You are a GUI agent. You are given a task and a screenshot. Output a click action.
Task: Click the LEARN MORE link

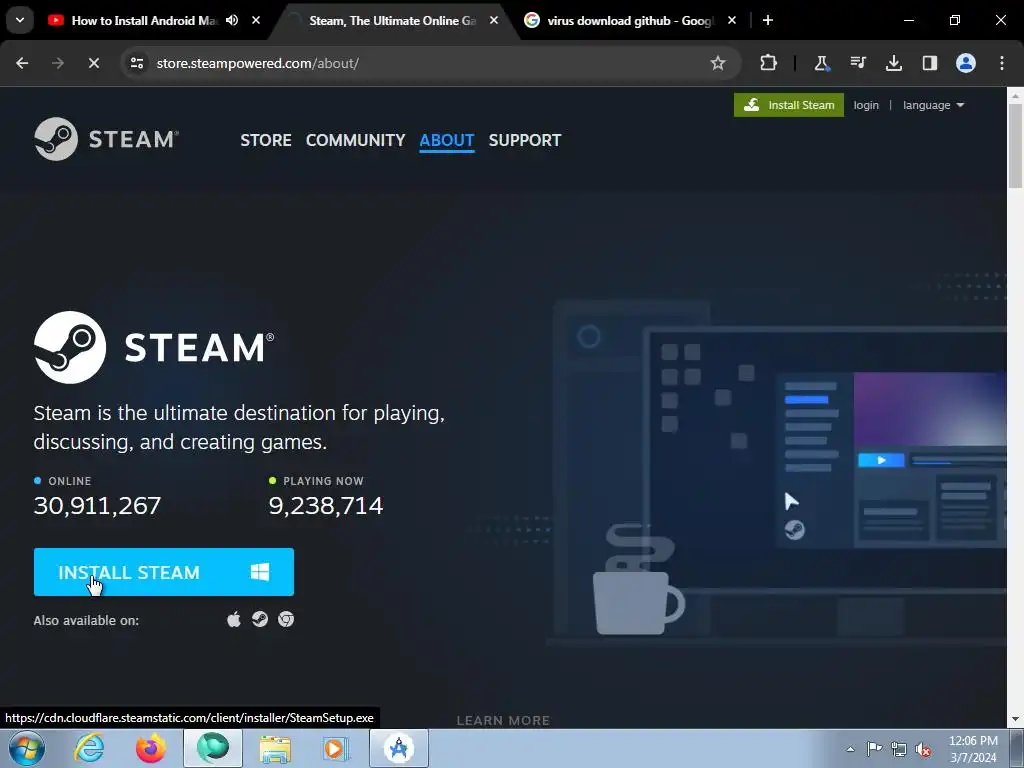503,720
